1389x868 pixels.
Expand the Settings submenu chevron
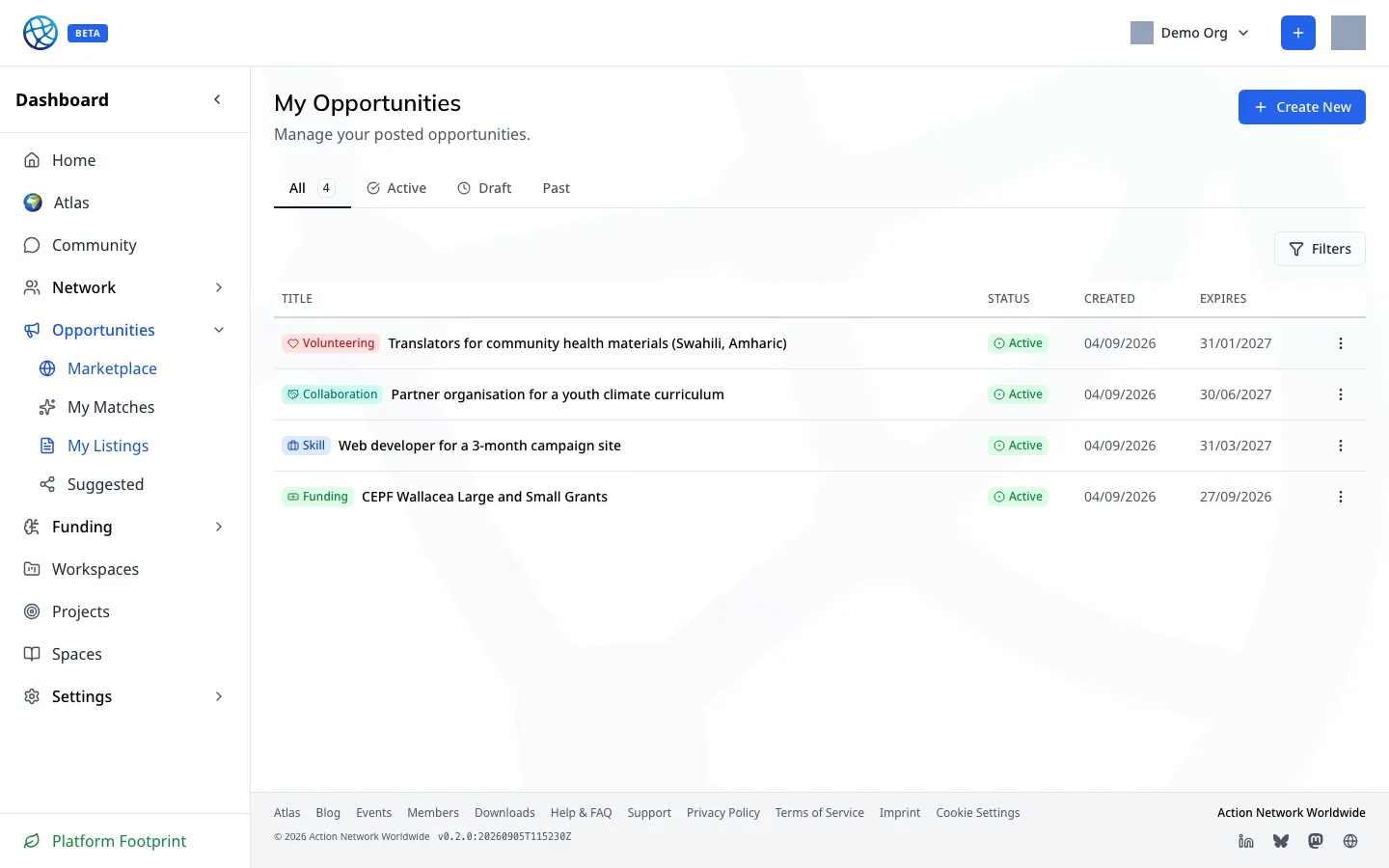point(219,696)
